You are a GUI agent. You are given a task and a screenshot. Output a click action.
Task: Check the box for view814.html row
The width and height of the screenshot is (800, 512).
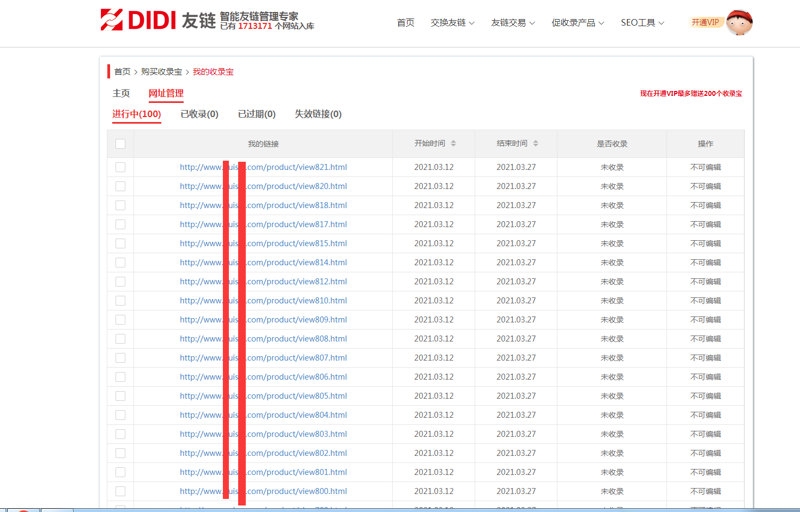(120, 263)
